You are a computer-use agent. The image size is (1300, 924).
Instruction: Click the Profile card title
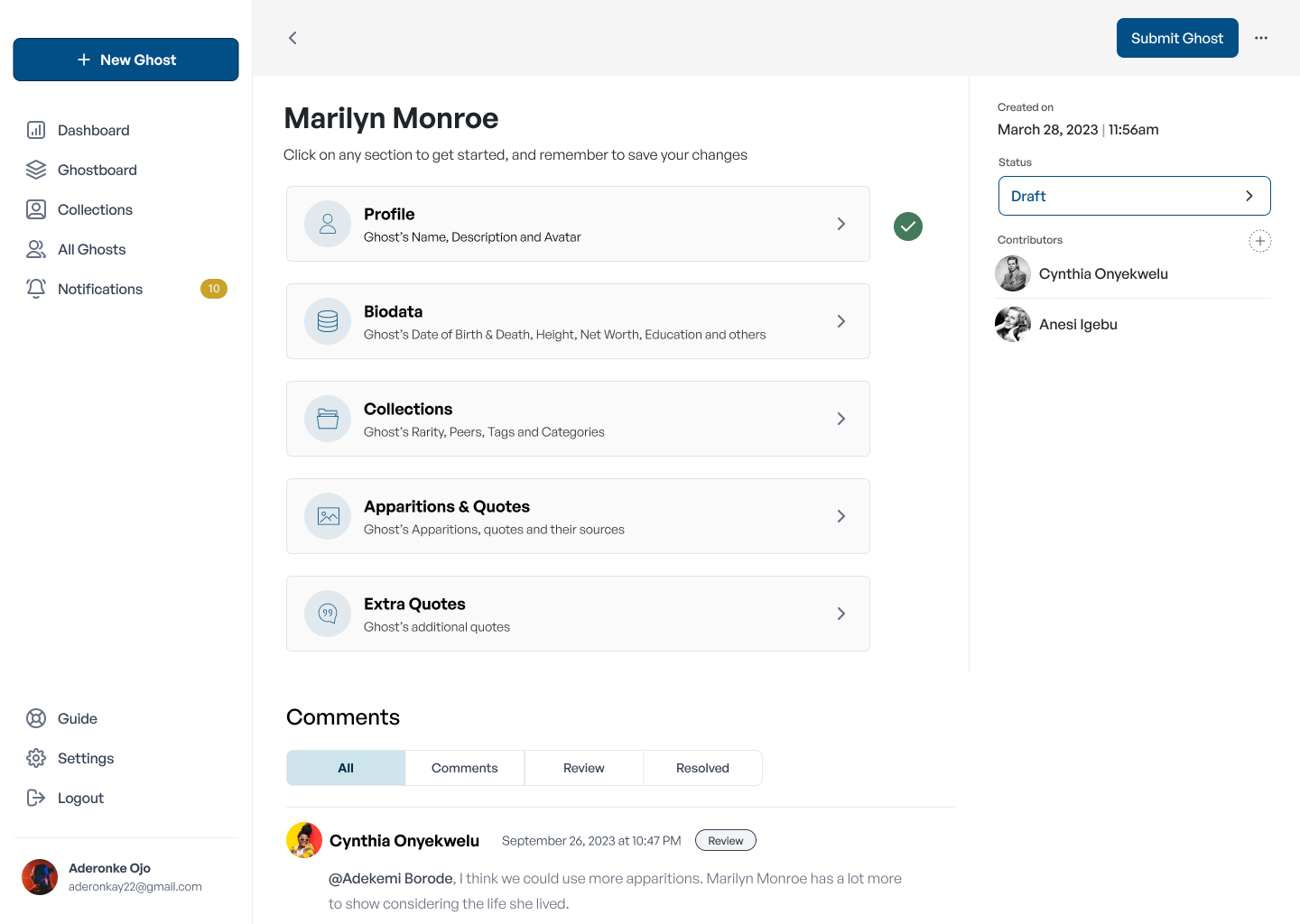[x=389, y=214]
